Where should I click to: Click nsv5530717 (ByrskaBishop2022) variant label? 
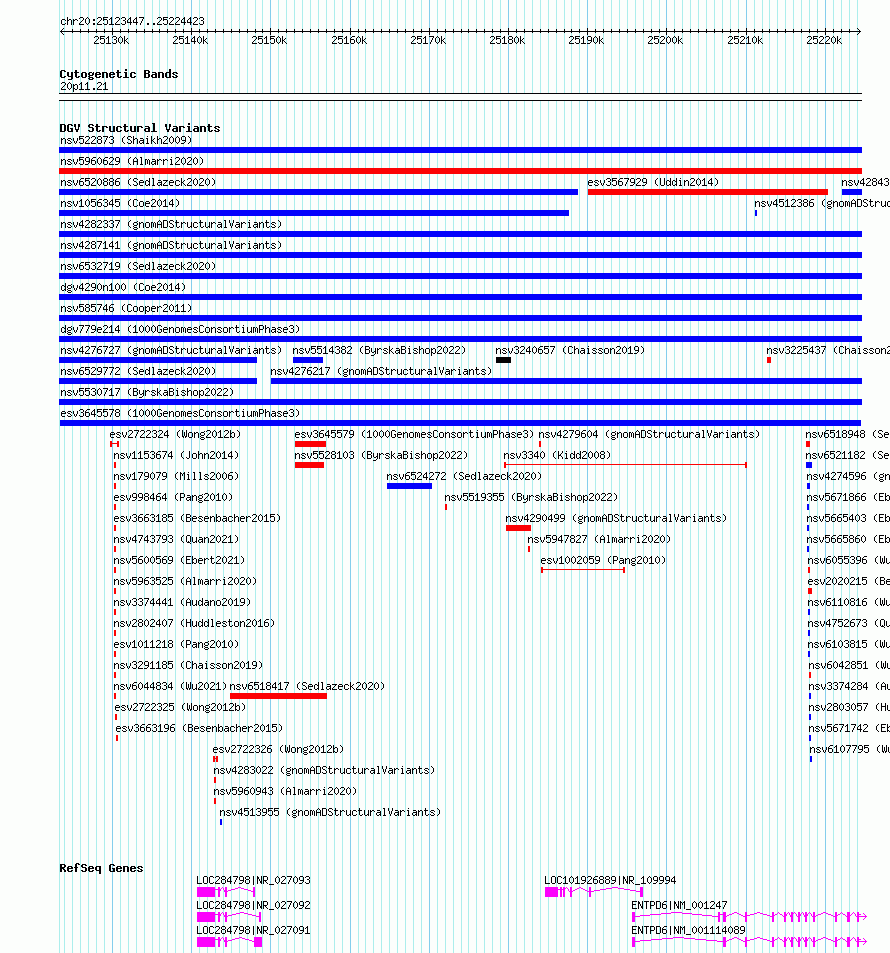click(x=147, y=393)
